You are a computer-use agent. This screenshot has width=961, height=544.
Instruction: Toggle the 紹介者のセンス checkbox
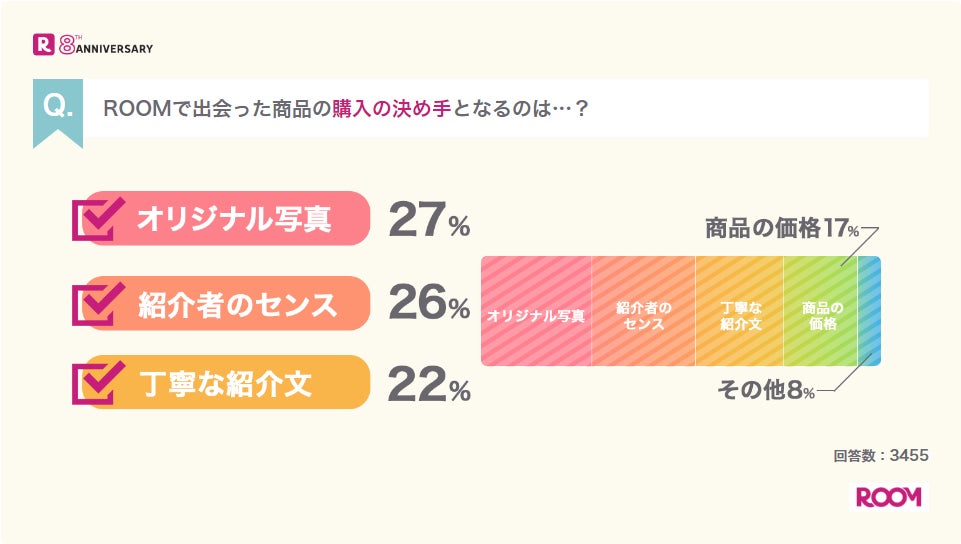97,303
